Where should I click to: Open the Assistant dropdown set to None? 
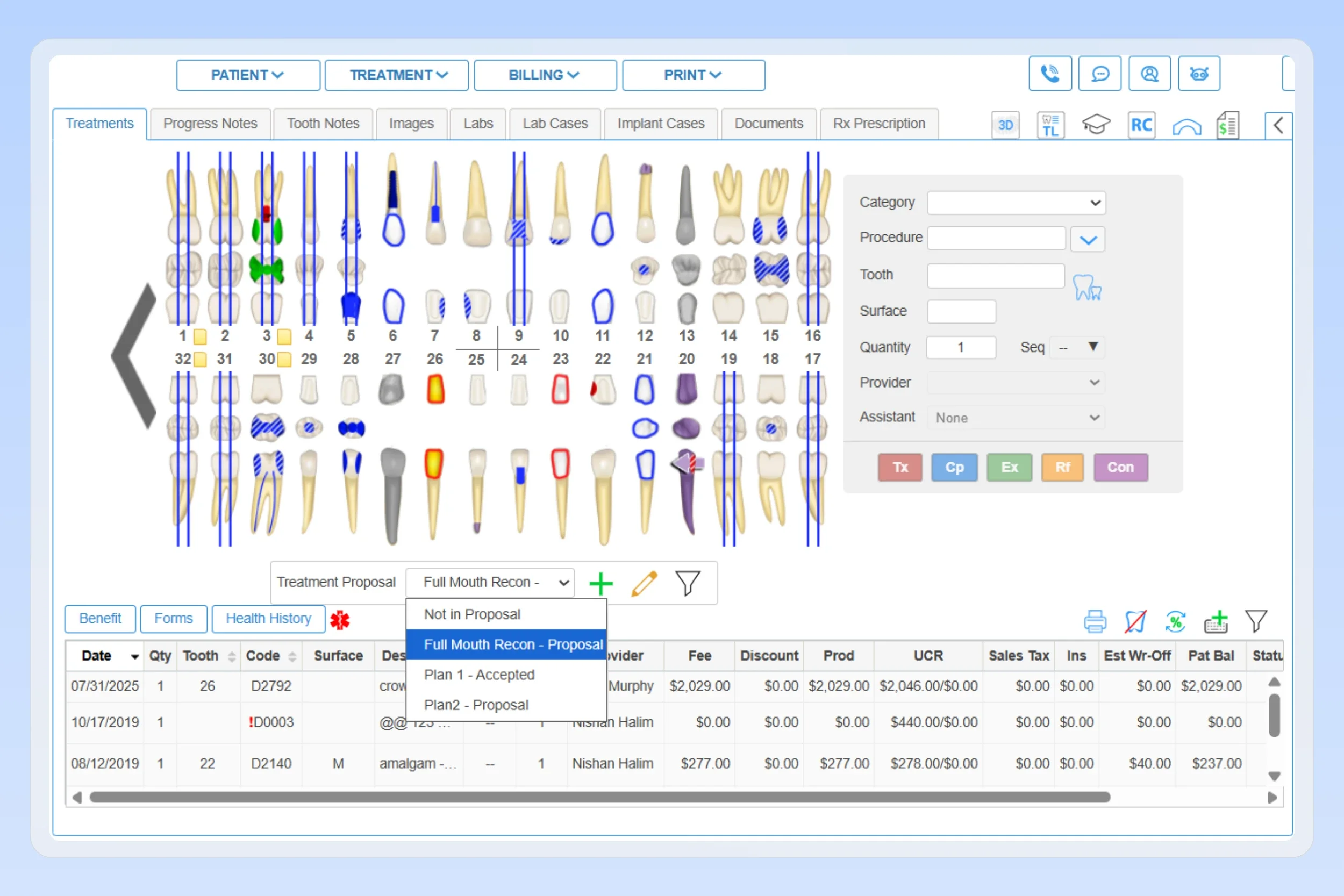pos(1016,417)
